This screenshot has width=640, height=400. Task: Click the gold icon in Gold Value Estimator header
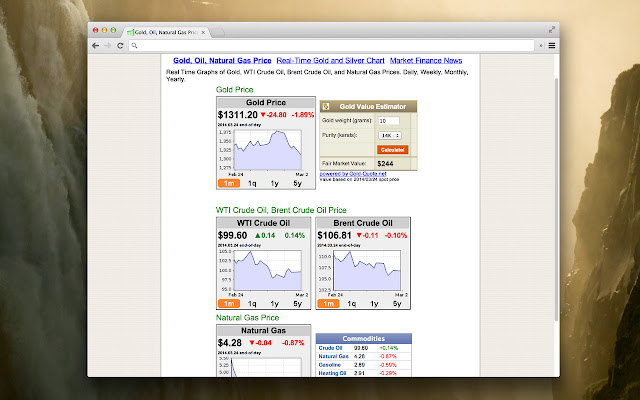(x=326, y=107)
